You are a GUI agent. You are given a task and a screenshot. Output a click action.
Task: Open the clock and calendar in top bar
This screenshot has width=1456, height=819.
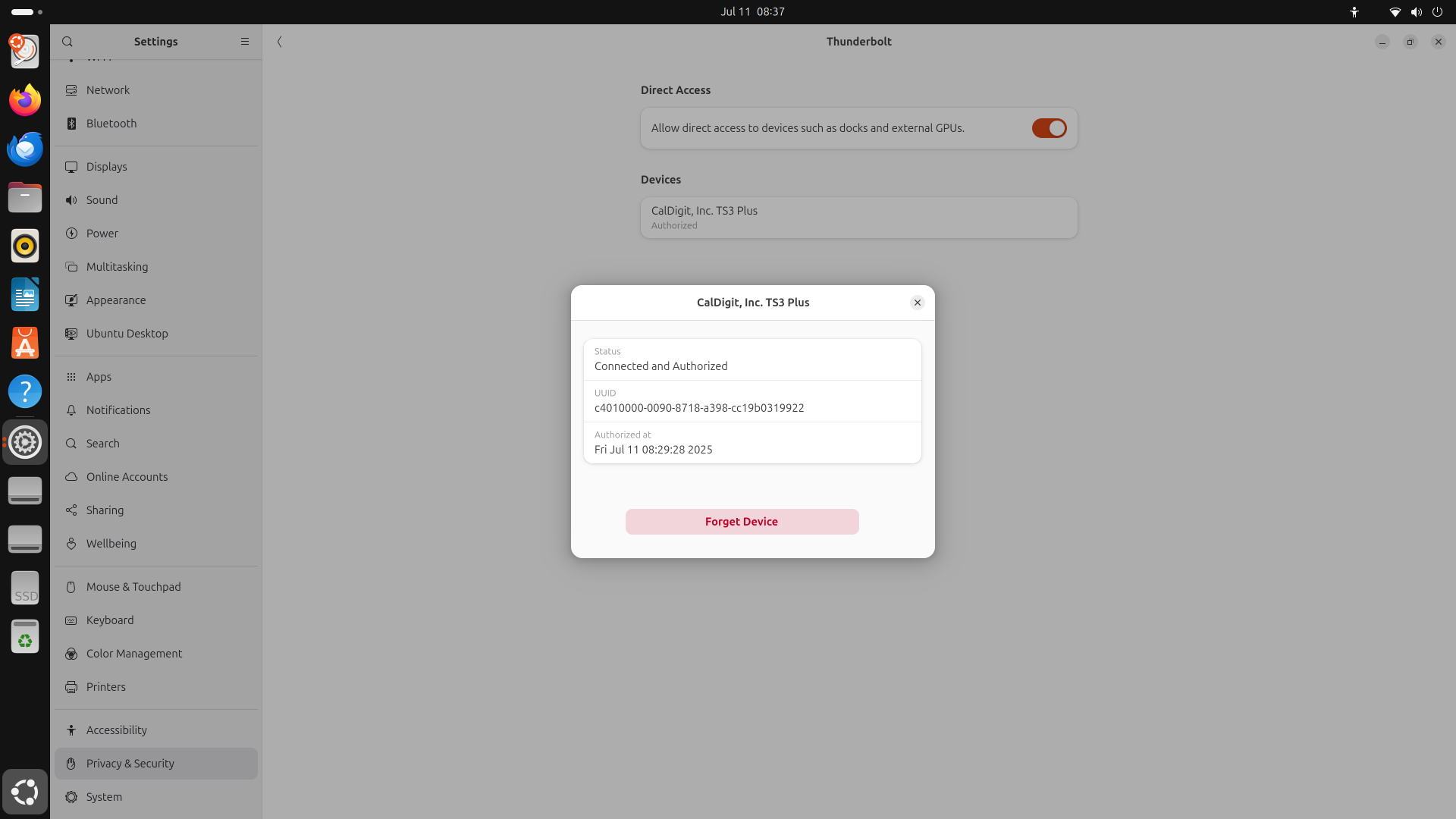pos(752,12)
